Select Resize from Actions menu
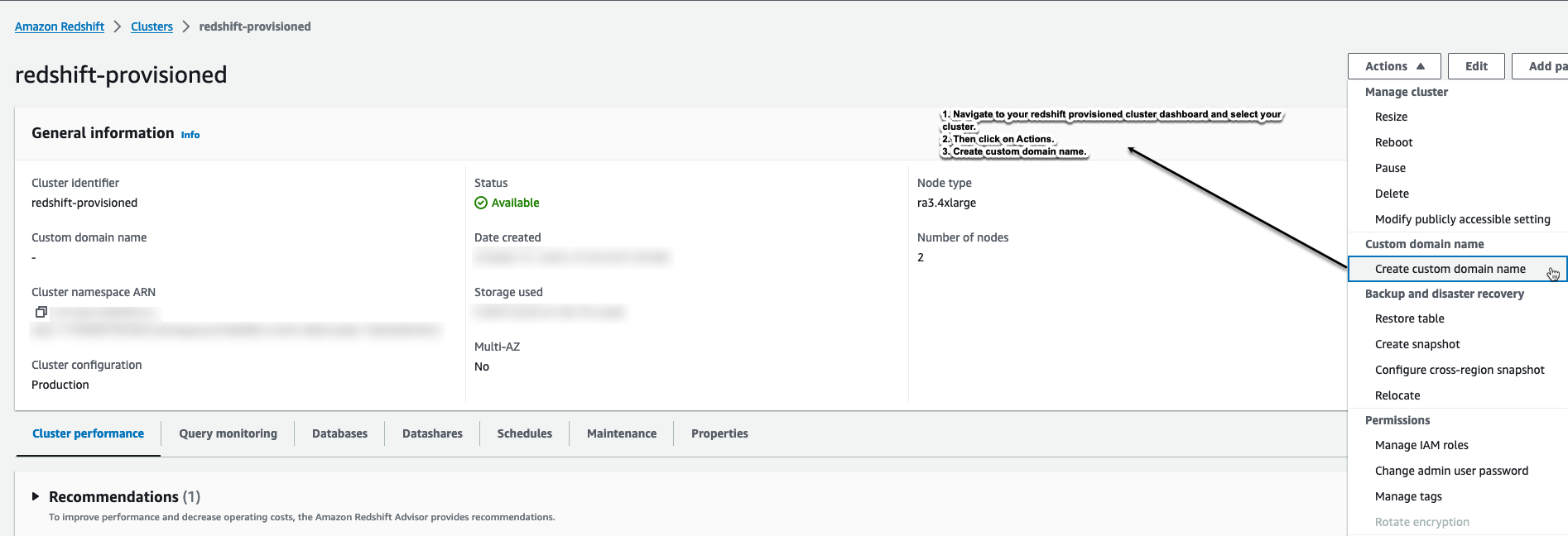This screenshot has height=536, width=1568. point(1391,117)
